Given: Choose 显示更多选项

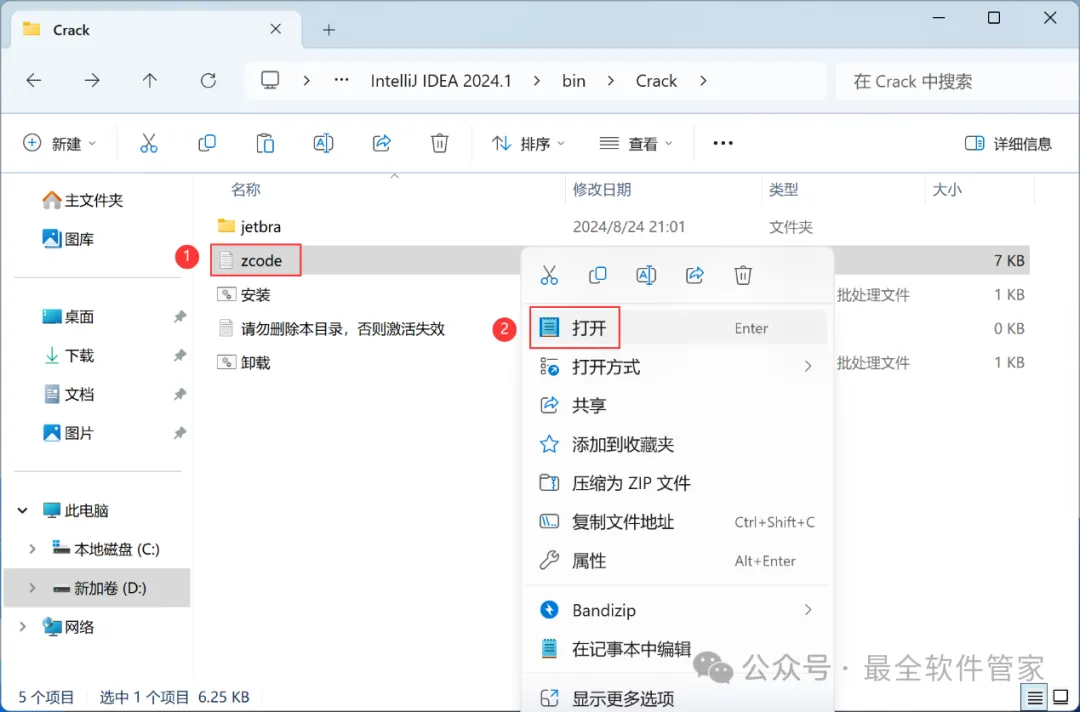Looking at the screenshot, I should pos(678,698).
